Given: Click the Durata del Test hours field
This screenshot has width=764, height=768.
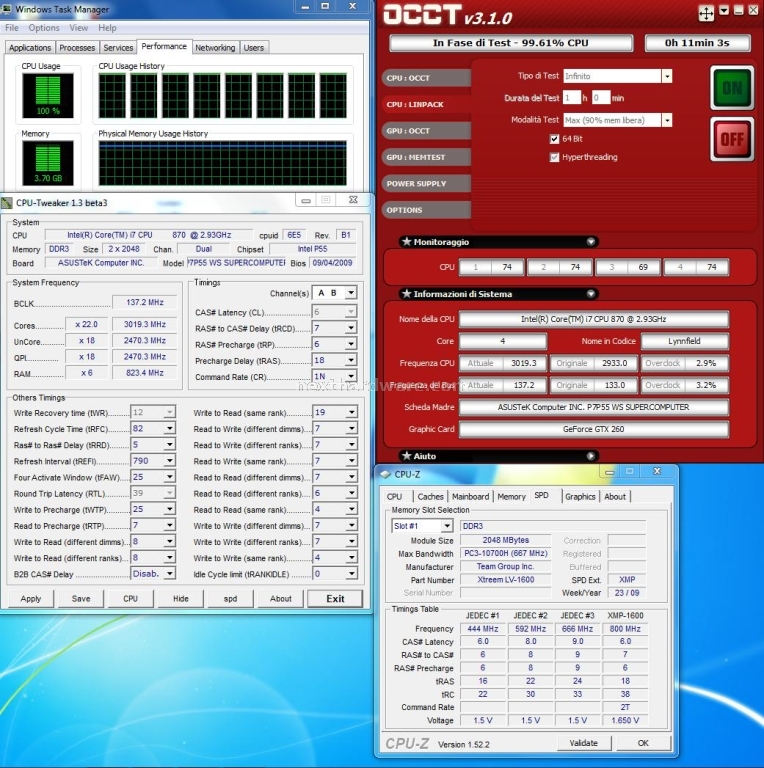Looking at the screenshot, I should pos(571,98).
